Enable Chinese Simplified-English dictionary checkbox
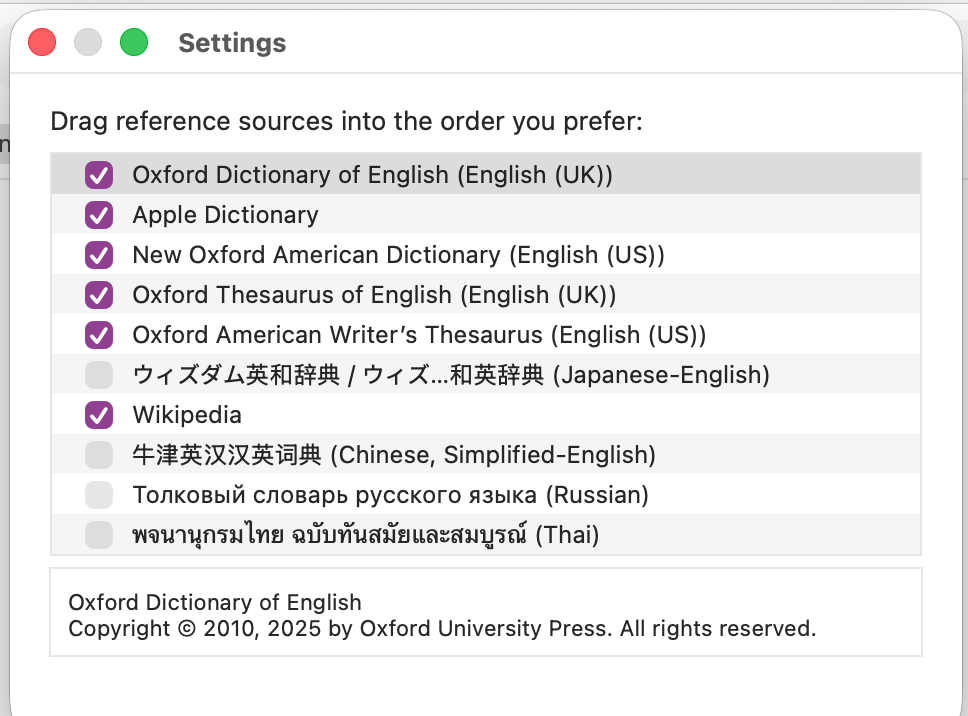 [99, 455]
